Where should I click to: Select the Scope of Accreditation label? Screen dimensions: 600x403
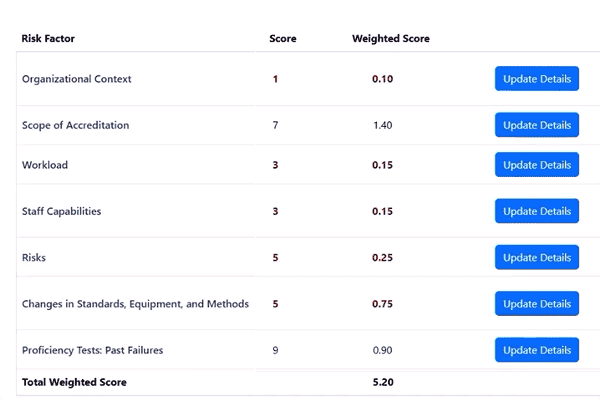(75, 125)
